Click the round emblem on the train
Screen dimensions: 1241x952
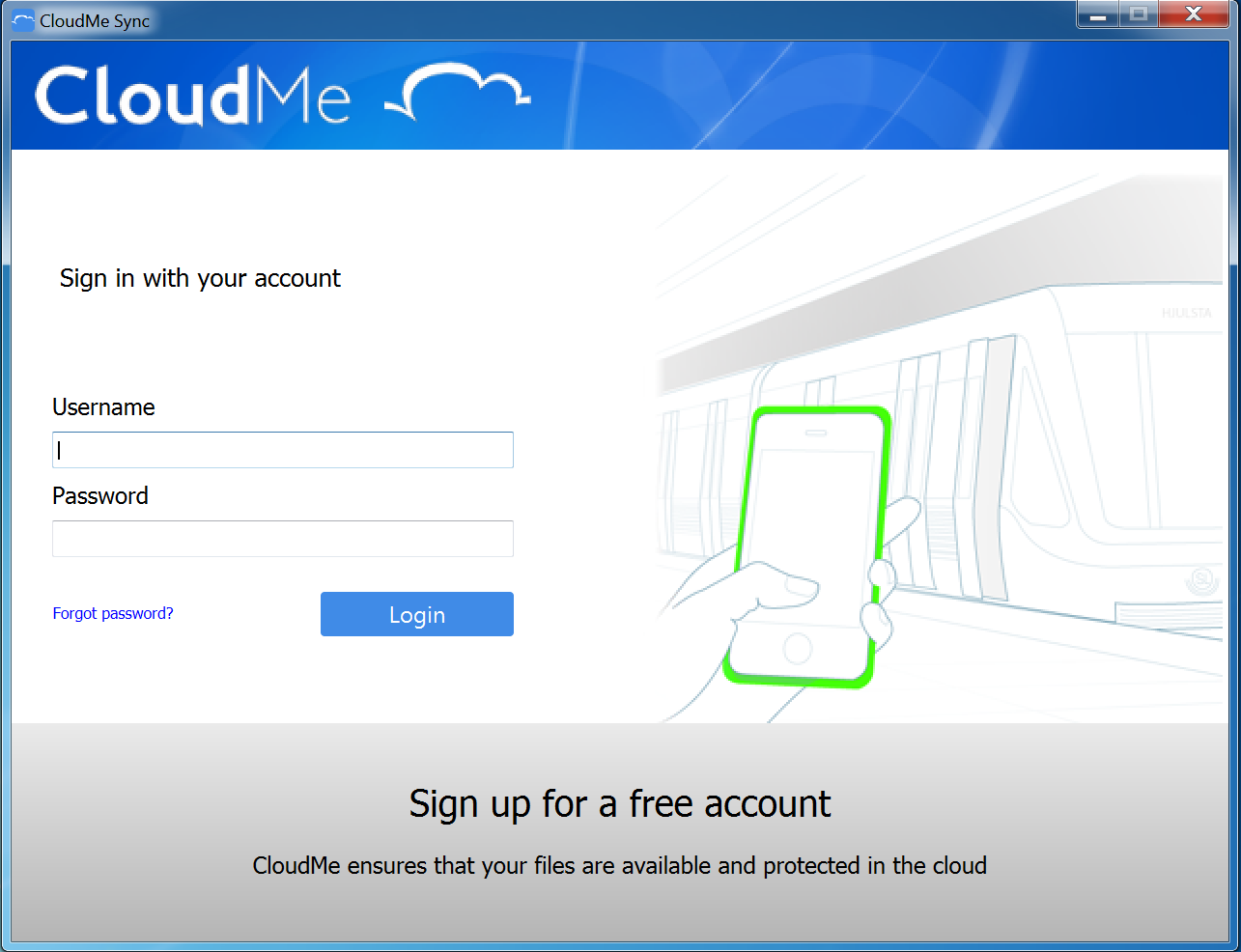(x=1200, y=579)
